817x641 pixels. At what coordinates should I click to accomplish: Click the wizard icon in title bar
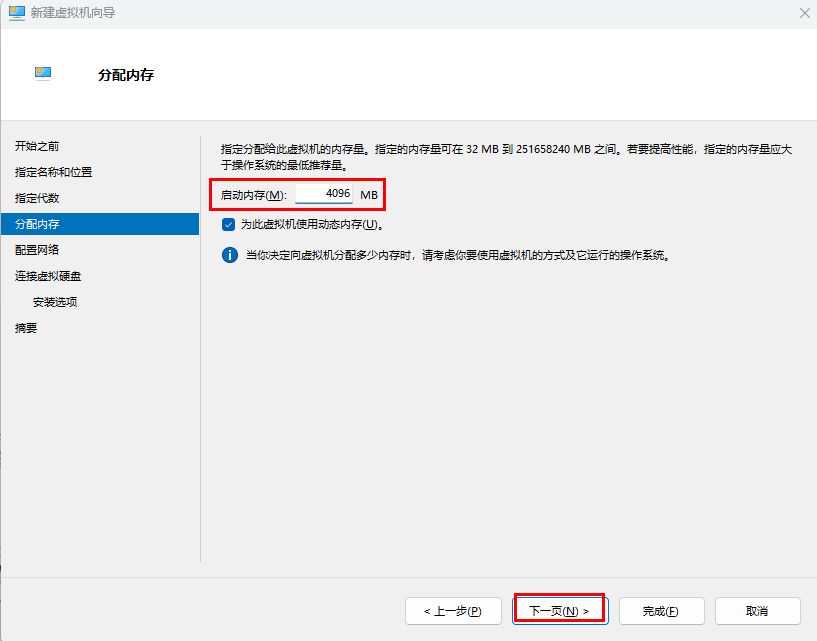coord(17,13)
